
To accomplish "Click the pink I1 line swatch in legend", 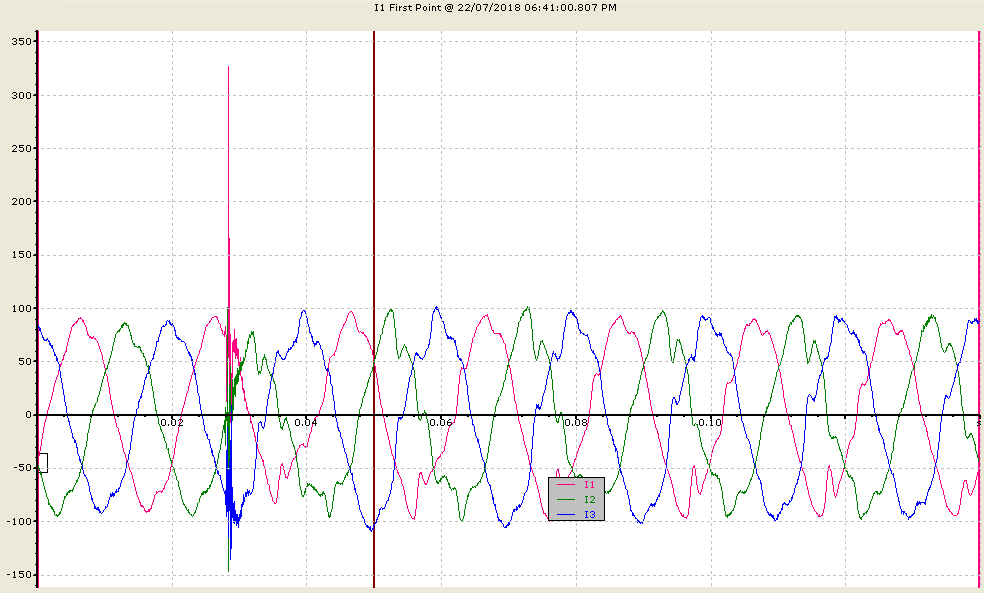I will (x=566, y=484).
